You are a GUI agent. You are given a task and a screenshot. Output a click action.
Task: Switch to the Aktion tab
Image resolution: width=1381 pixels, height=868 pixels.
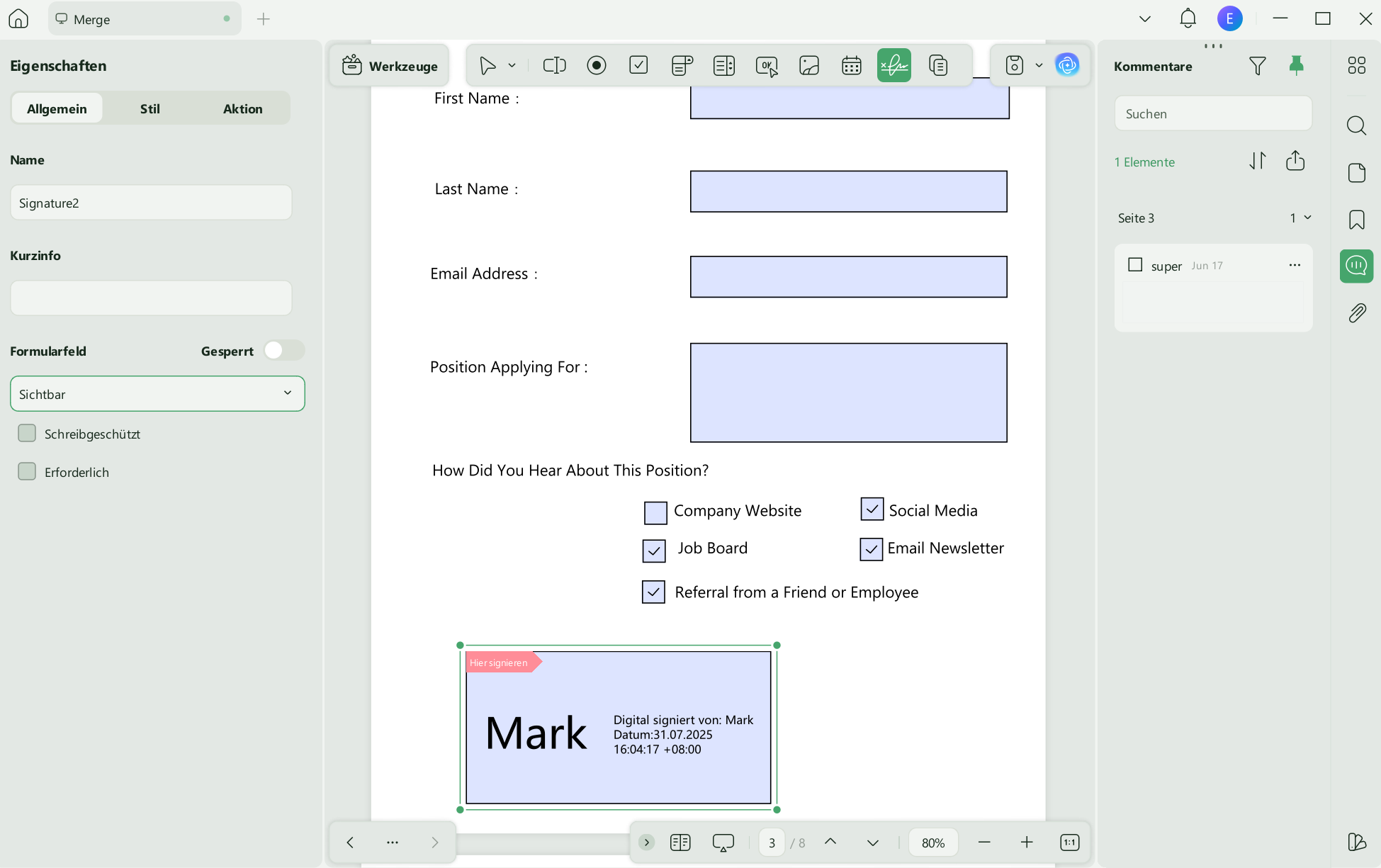click(243, 108)
